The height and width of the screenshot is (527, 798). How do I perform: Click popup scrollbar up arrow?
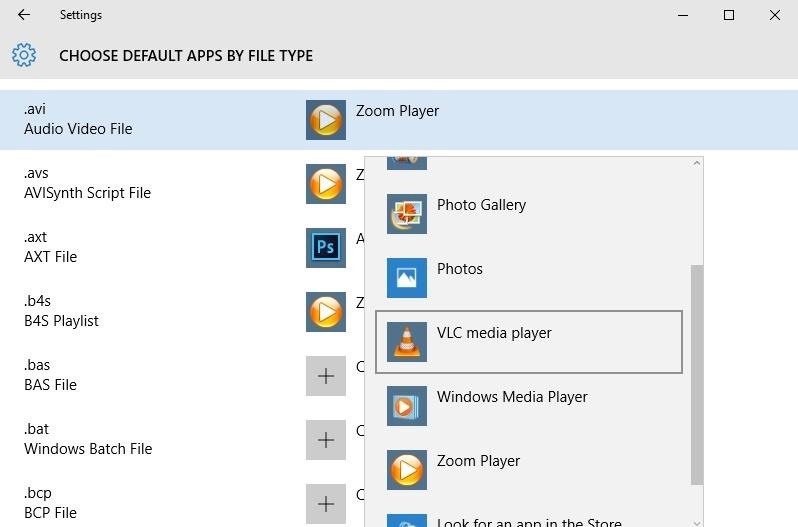[697, 163]
